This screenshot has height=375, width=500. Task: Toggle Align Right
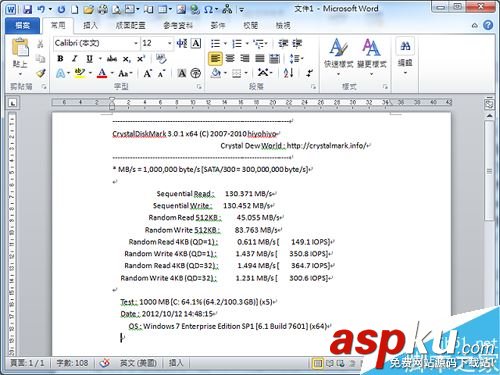(x=245, y=59)
